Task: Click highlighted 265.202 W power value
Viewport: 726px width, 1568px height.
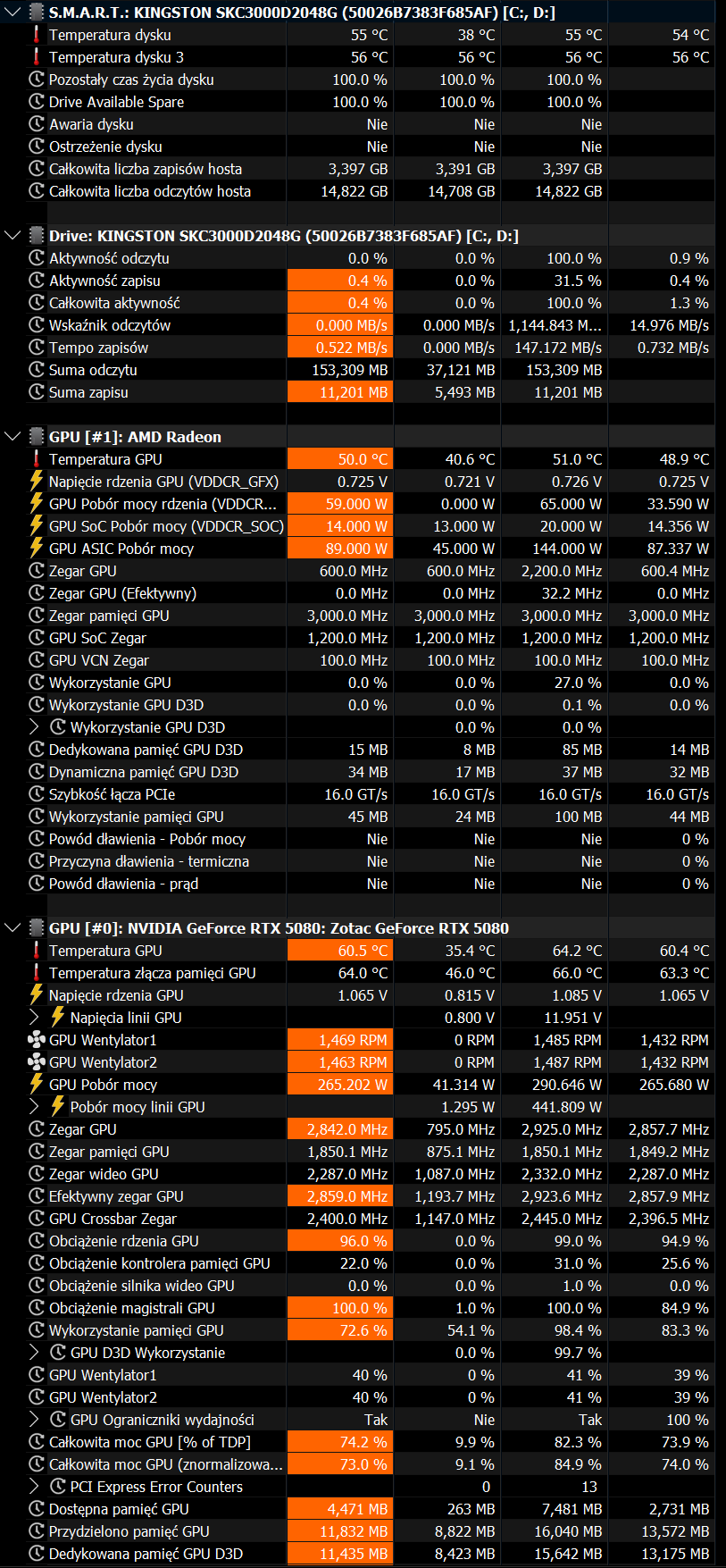Action: (x=340, y=1085)
